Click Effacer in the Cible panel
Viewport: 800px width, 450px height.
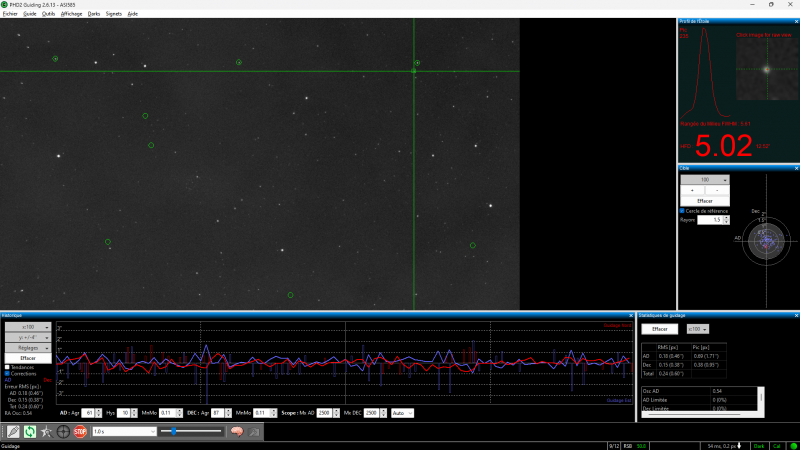[705, 201]
